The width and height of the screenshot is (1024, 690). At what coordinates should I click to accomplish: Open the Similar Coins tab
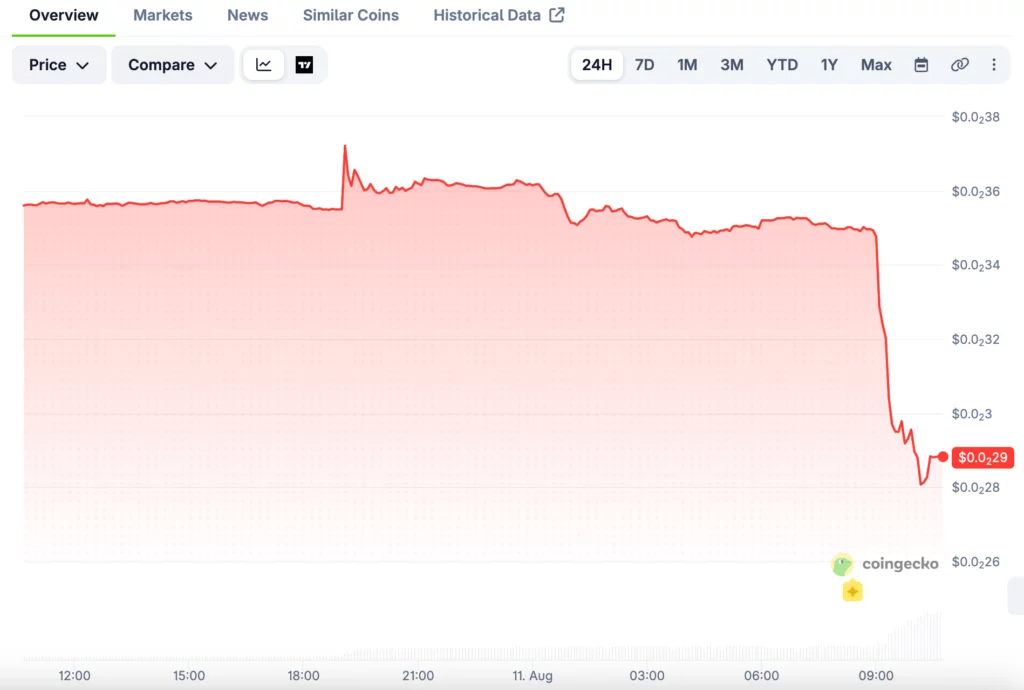351,15
